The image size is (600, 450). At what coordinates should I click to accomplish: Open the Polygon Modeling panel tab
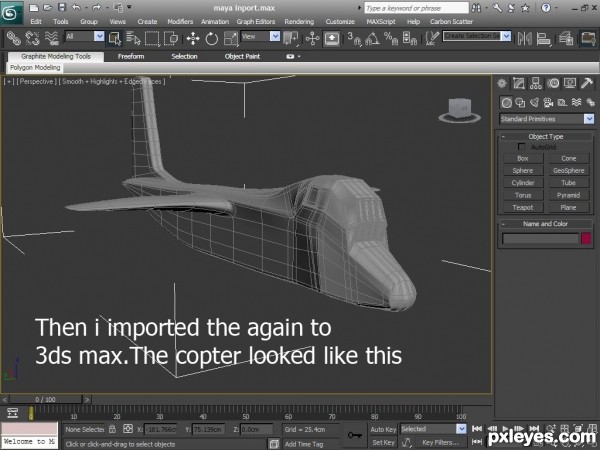pyautogui.click(x=35, y=68)
